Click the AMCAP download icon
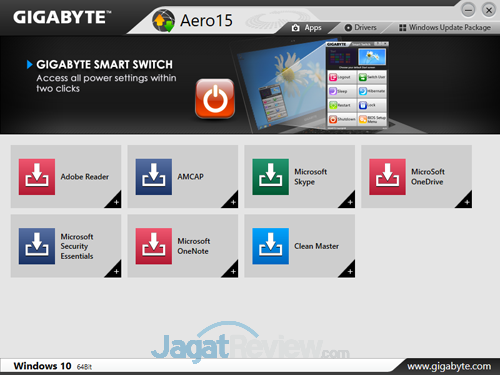This screenshot has height=375, width=500. pyautogui.click(x=154, y=177)
